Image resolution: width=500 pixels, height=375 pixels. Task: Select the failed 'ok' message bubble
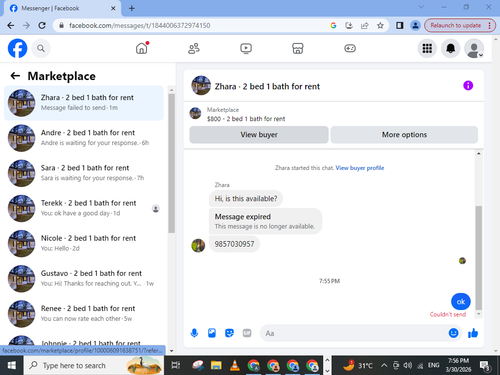(x=461, y=302)
